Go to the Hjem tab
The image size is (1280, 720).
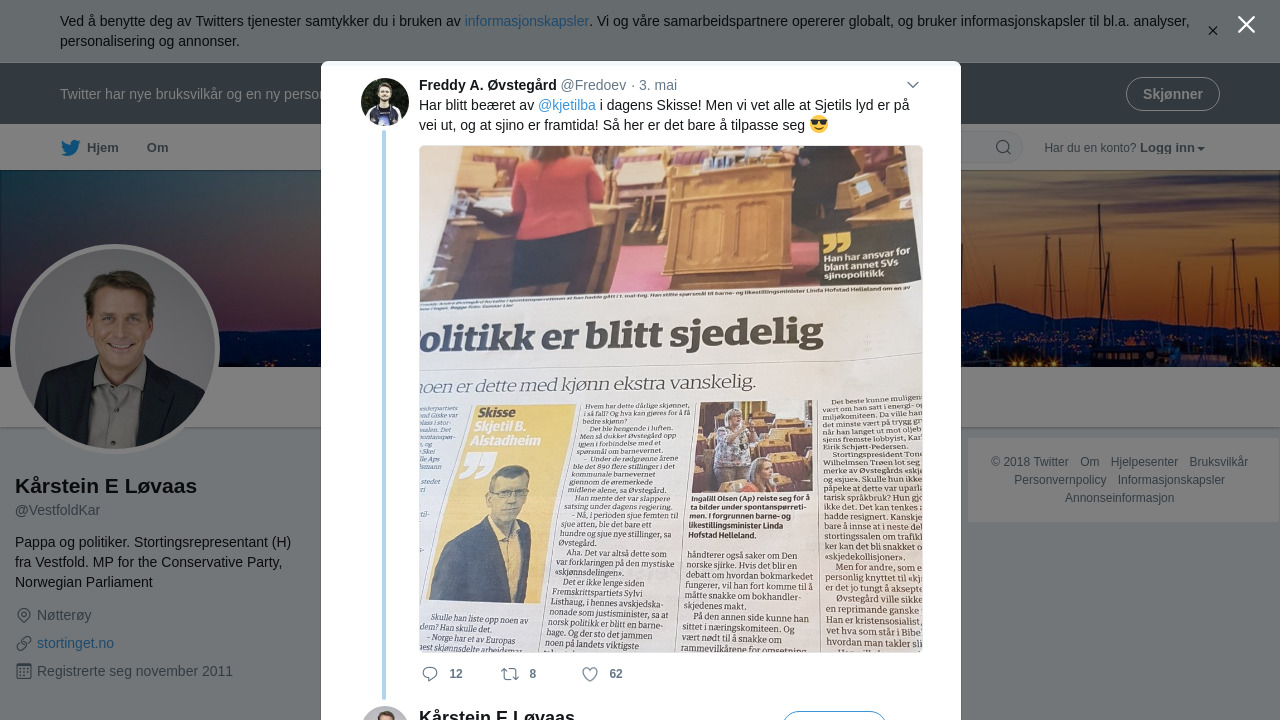coord(90,148)
